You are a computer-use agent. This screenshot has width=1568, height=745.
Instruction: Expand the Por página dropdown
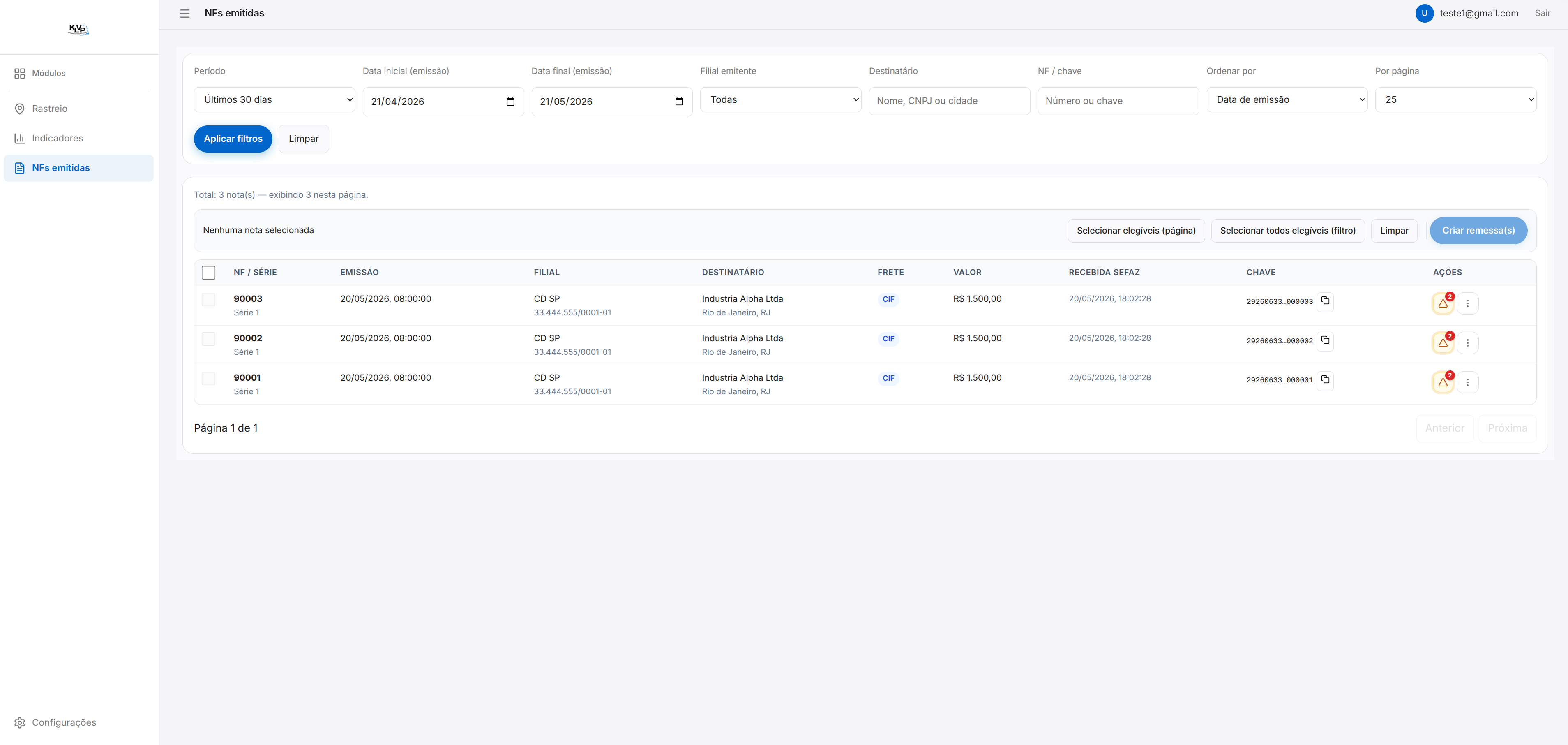[x=1455, y=100]
